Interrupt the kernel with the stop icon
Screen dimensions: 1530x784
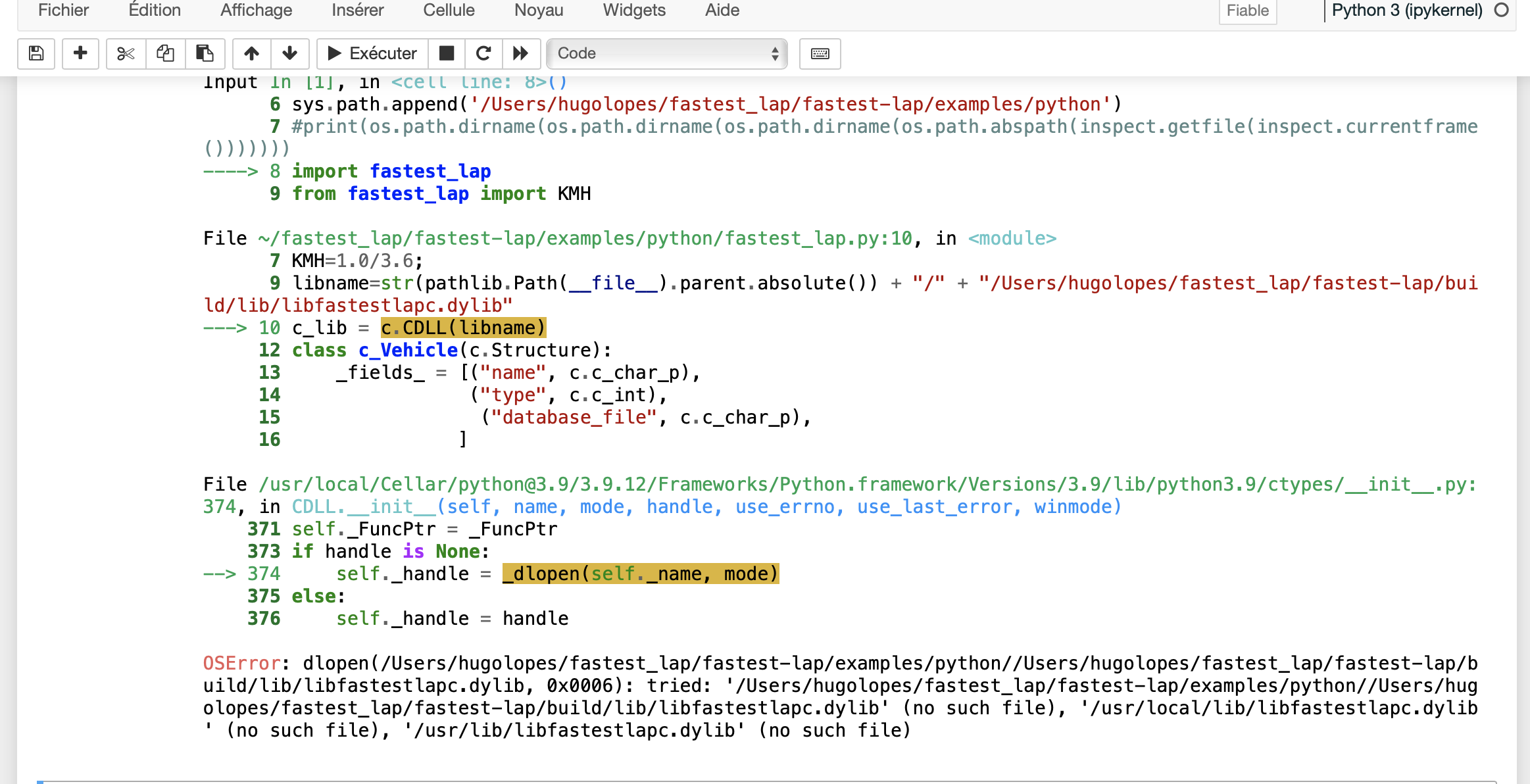[447, 53]
